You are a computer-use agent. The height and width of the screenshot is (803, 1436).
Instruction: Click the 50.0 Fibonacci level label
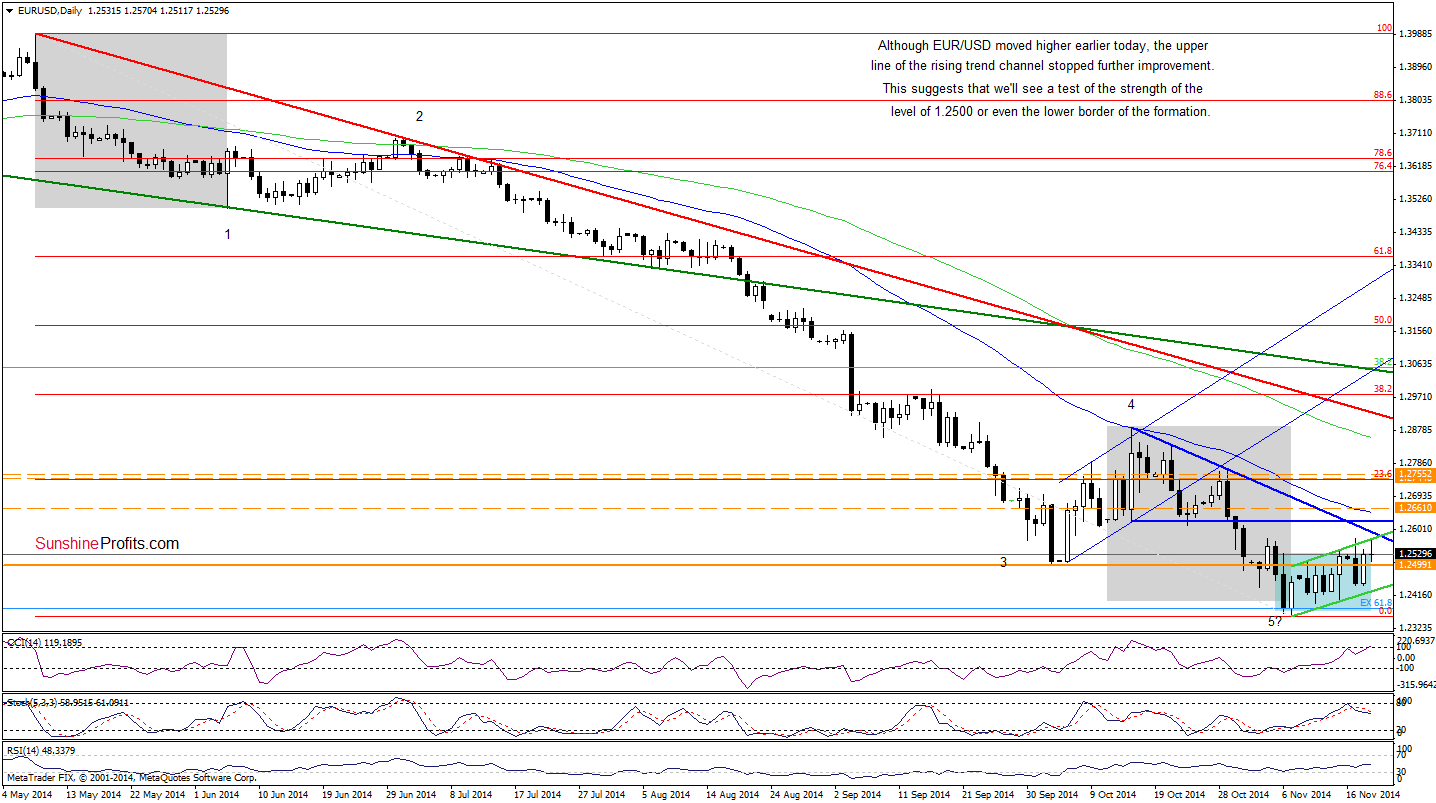coord(1383,320)
